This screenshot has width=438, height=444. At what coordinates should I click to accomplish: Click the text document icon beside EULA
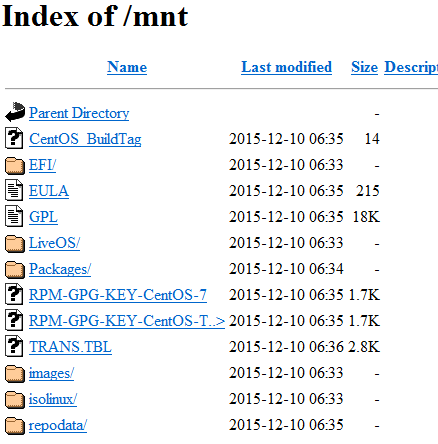coord(14,190)
